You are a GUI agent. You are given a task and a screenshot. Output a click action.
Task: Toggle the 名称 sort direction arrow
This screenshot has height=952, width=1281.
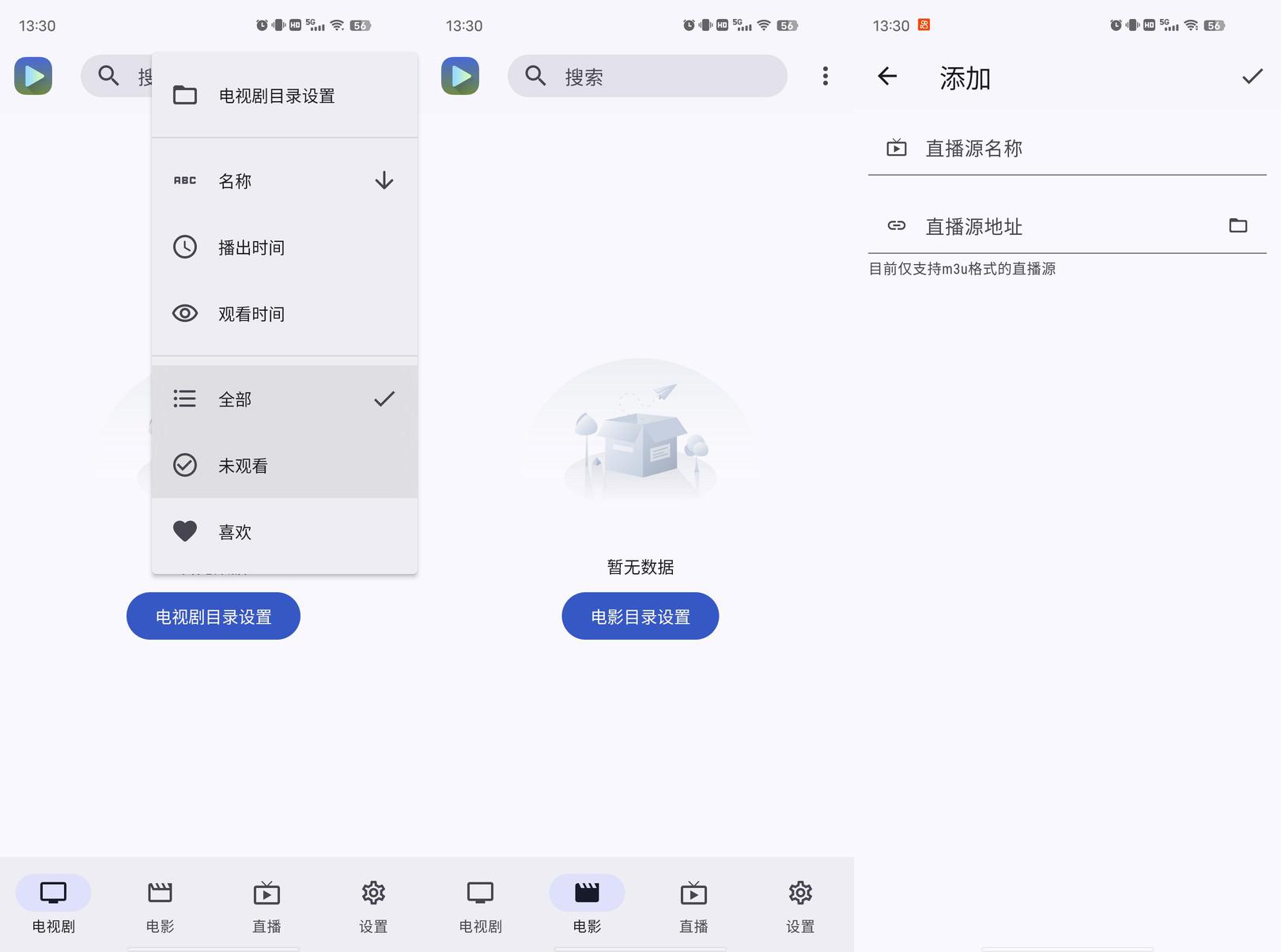[384, 181]
